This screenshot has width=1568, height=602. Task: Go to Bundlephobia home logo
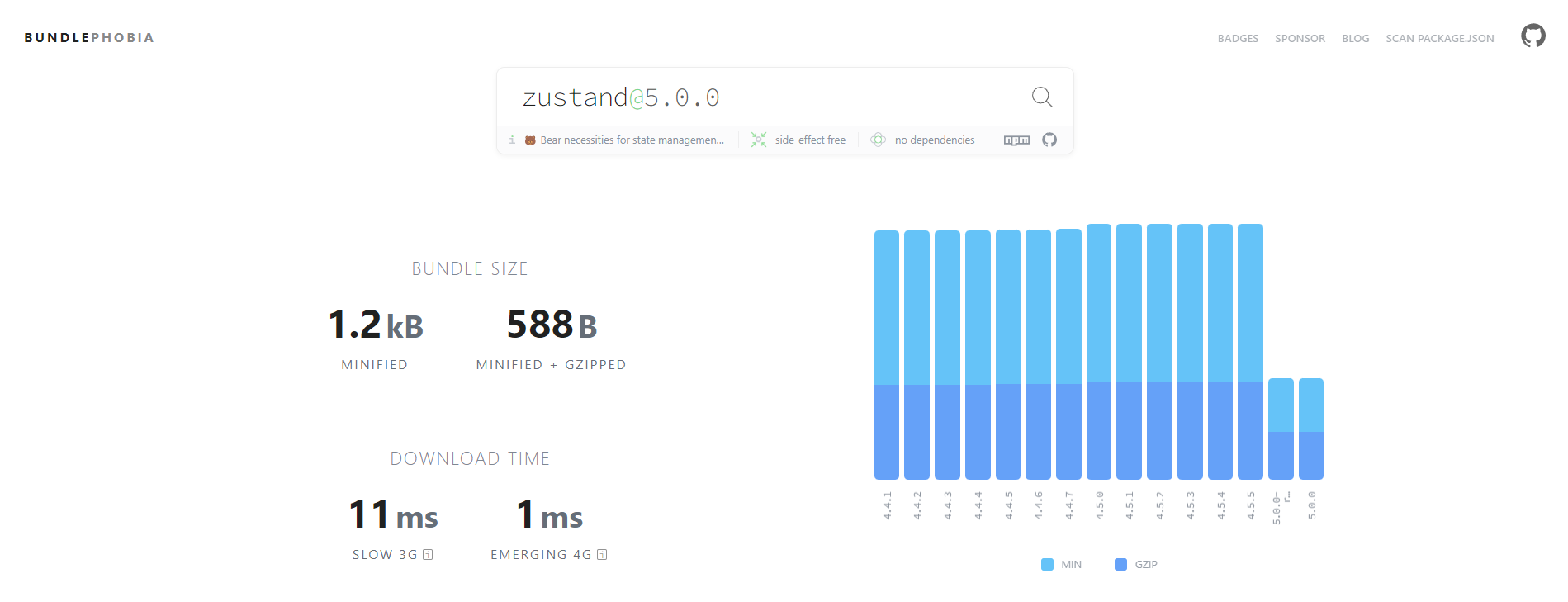89,38
